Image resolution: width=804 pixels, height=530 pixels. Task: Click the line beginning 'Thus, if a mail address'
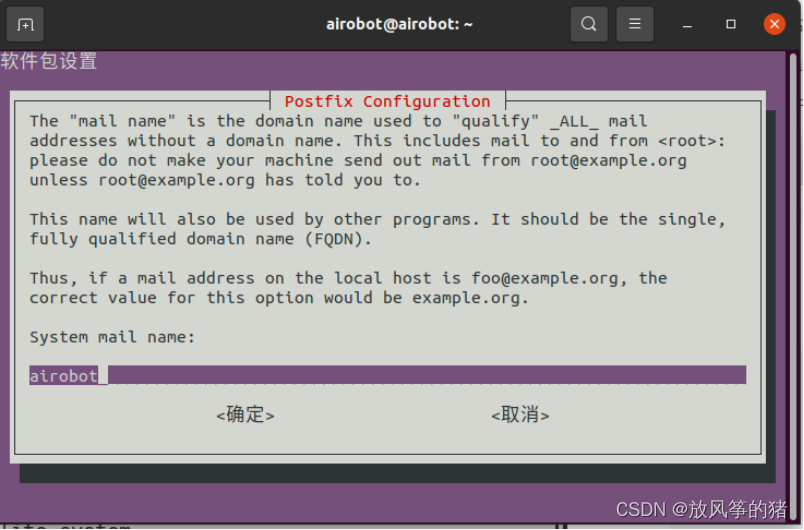point(348,278)
